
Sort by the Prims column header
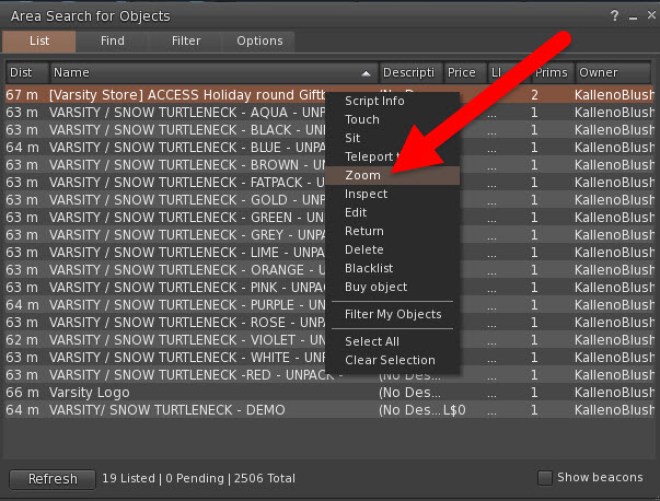pyautogui.click(x=551, y=73)
